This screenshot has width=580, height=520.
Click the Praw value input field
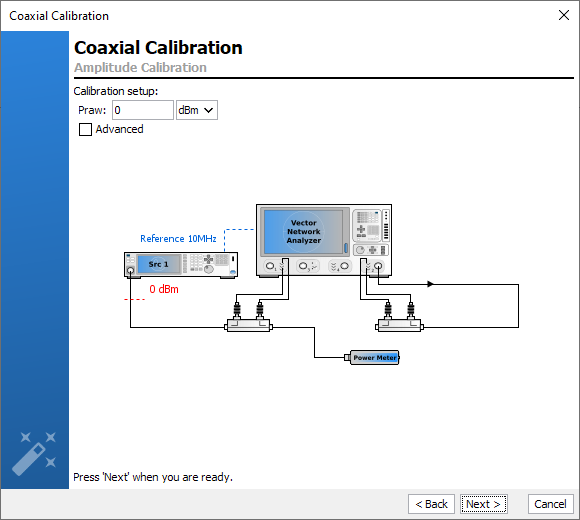tap(143, 110)
